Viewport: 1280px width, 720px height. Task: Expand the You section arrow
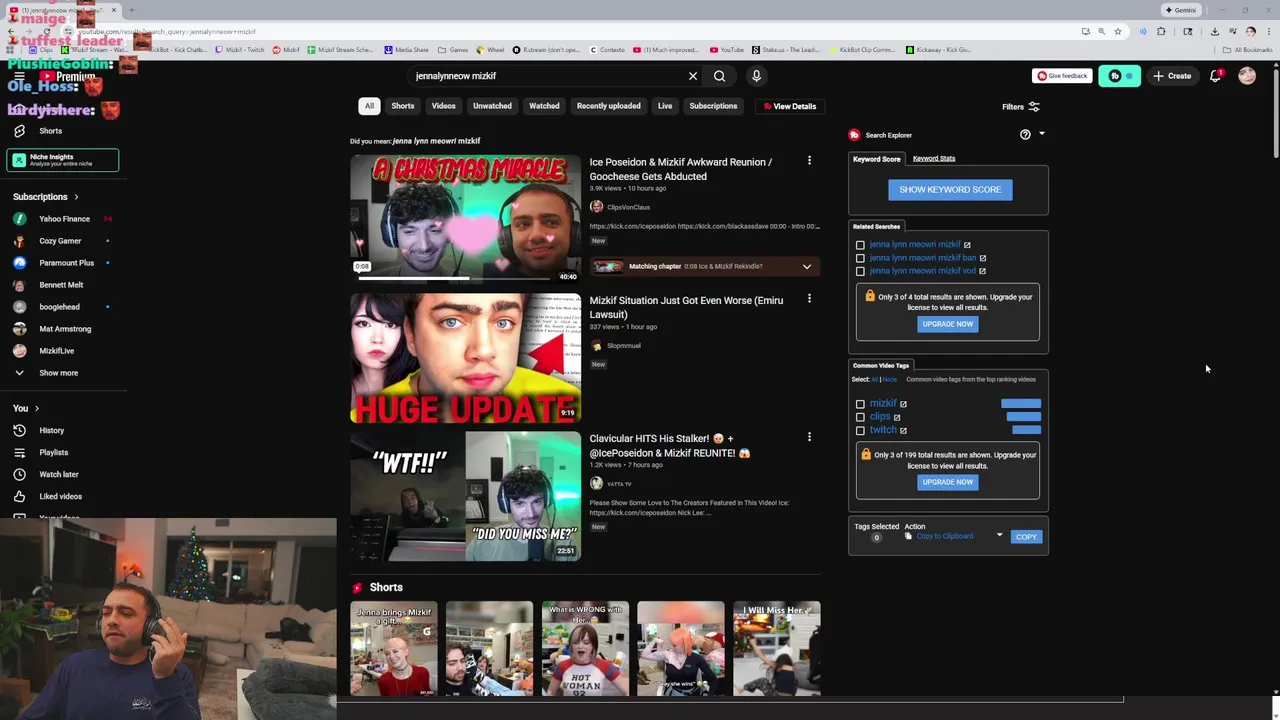pyautogui.click(x=37, y=408)
